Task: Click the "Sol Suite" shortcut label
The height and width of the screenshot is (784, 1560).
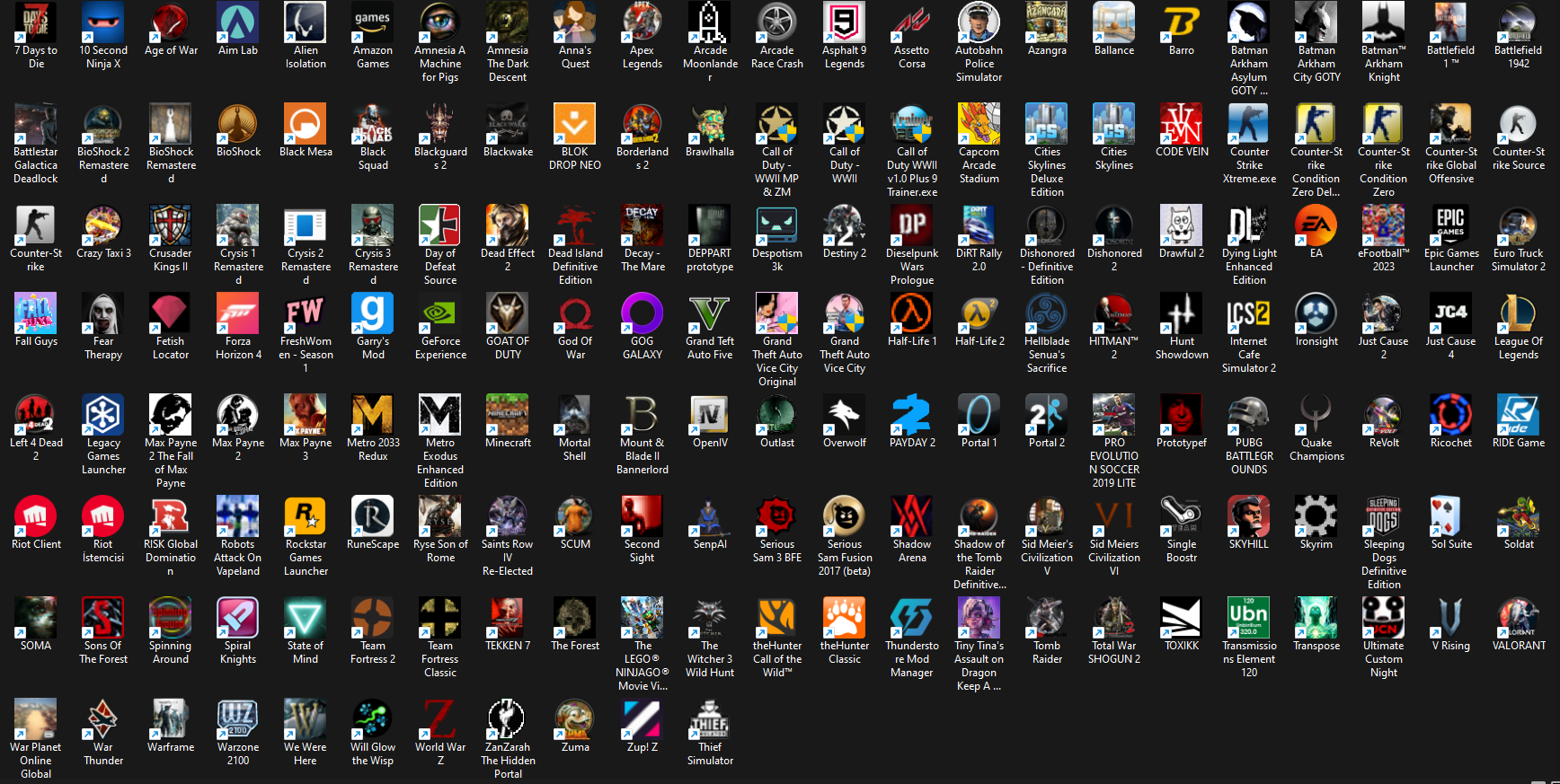Action: click(x=1451, y=544)
